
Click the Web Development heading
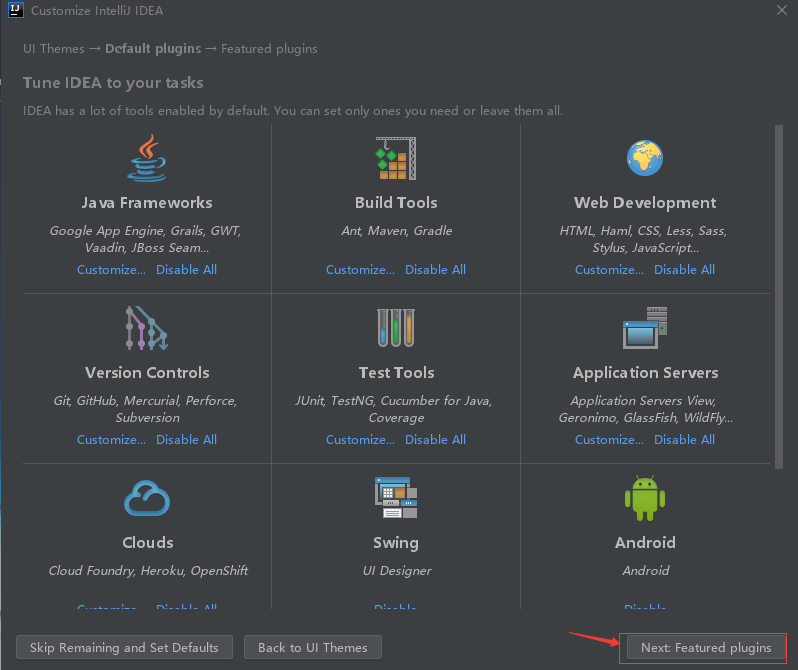coord(645,203)
